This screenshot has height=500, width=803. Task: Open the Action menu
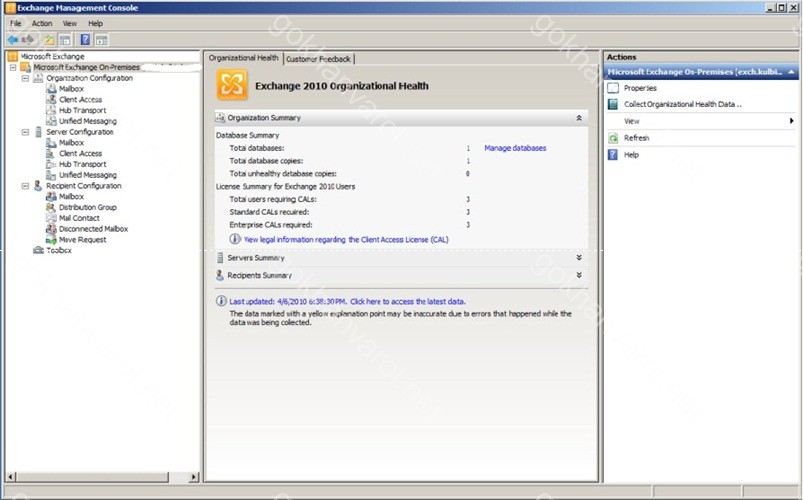(x=42, y=24)
